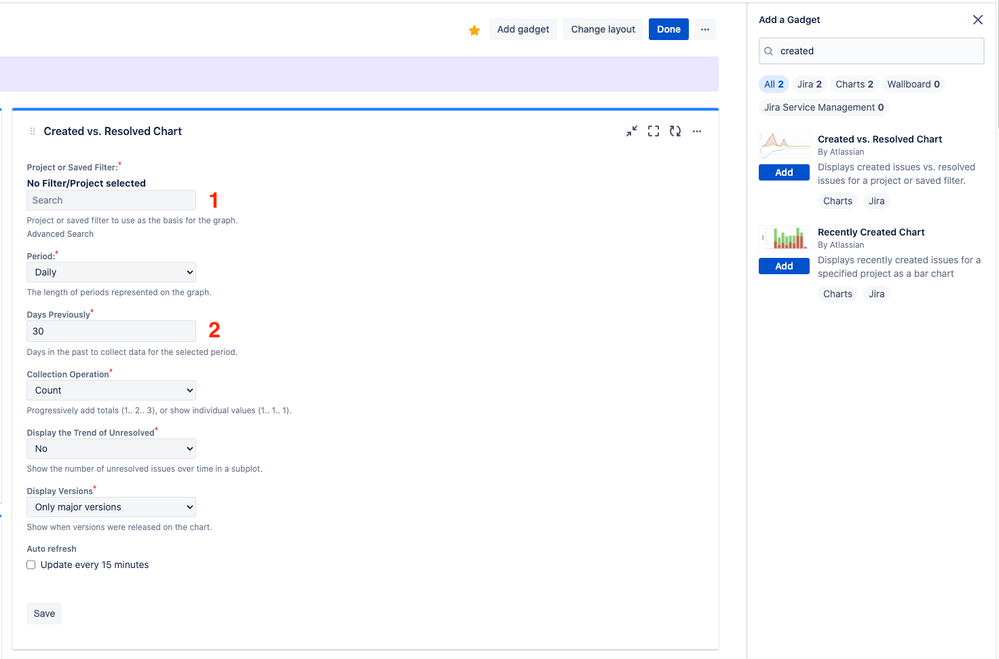Select the All 2 filter tab

coord(774,84)
